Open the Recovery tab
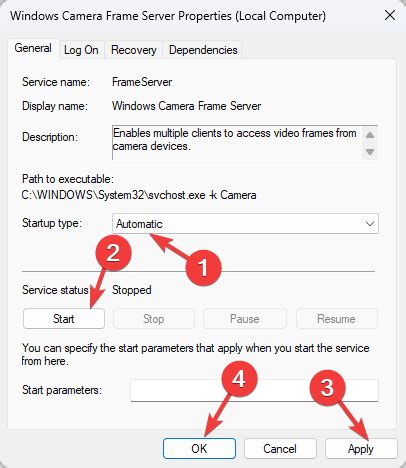 (x=134, y=50)
